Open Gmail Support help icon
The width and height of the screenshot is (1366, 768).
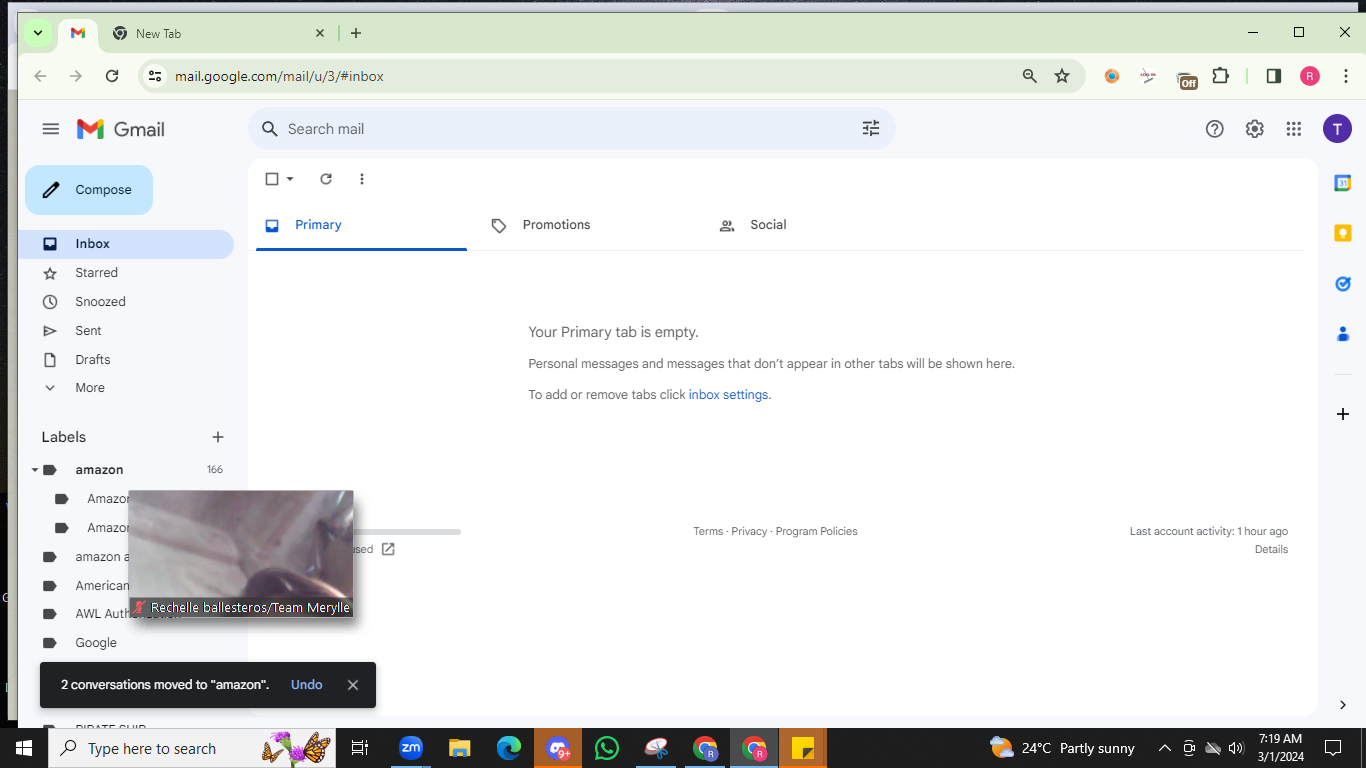[x=1215, y=129]
